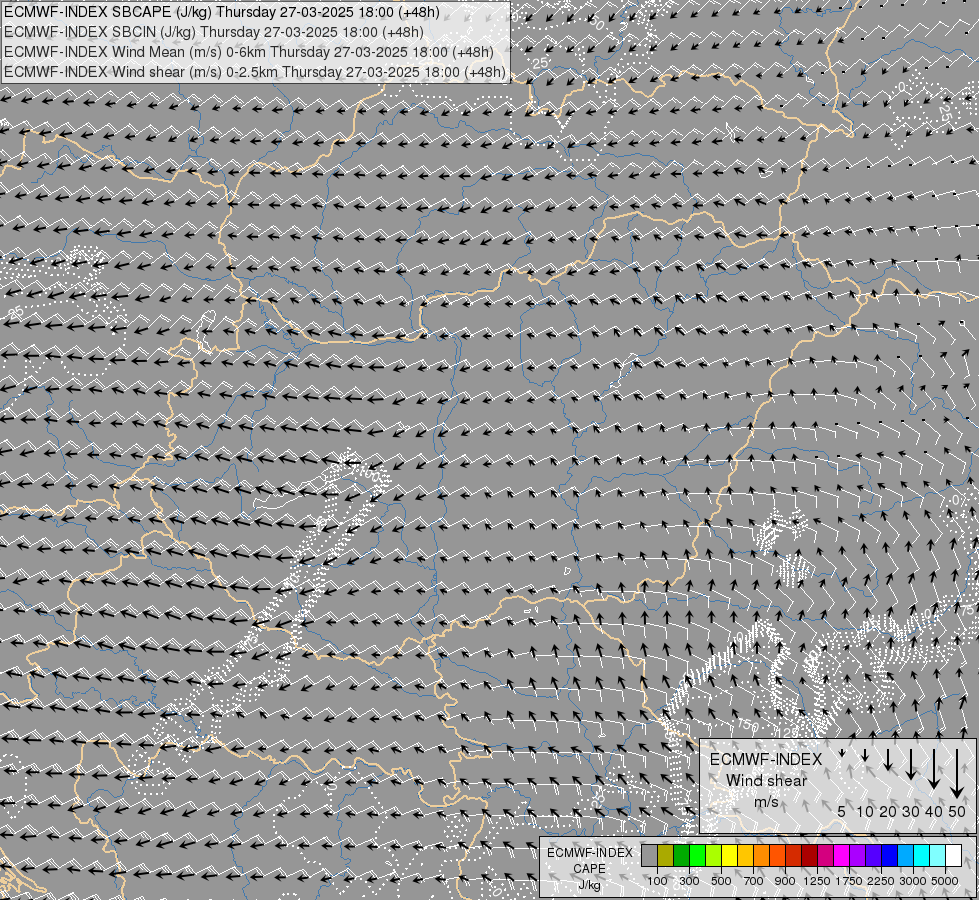Click the 100 value on CAPE scale
The height and width of the screenshot is (900, 979).
pyautogui.click(x=657, y=881)
